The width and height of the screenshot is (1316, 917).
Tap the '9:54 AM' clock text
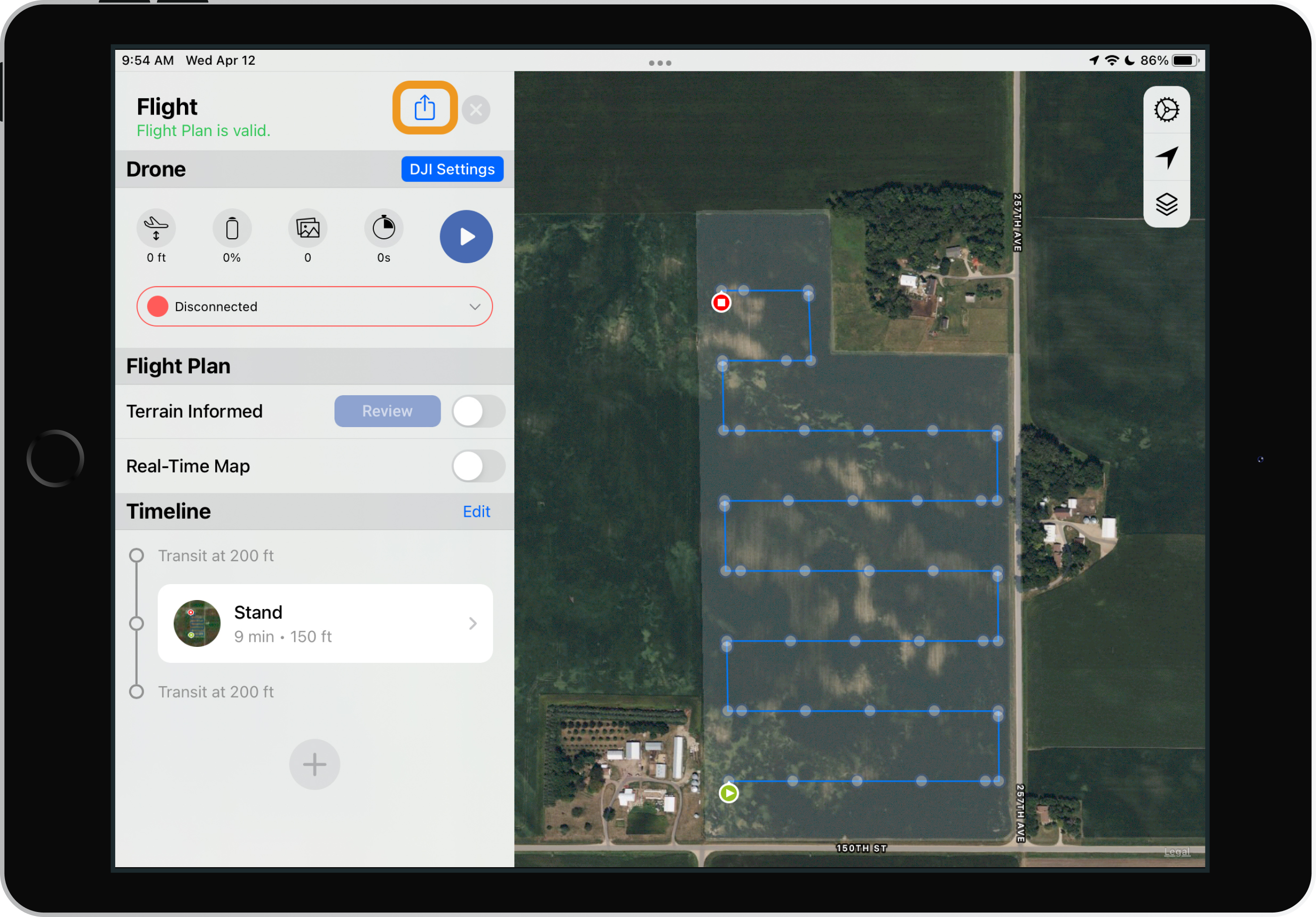click(148, 60)
